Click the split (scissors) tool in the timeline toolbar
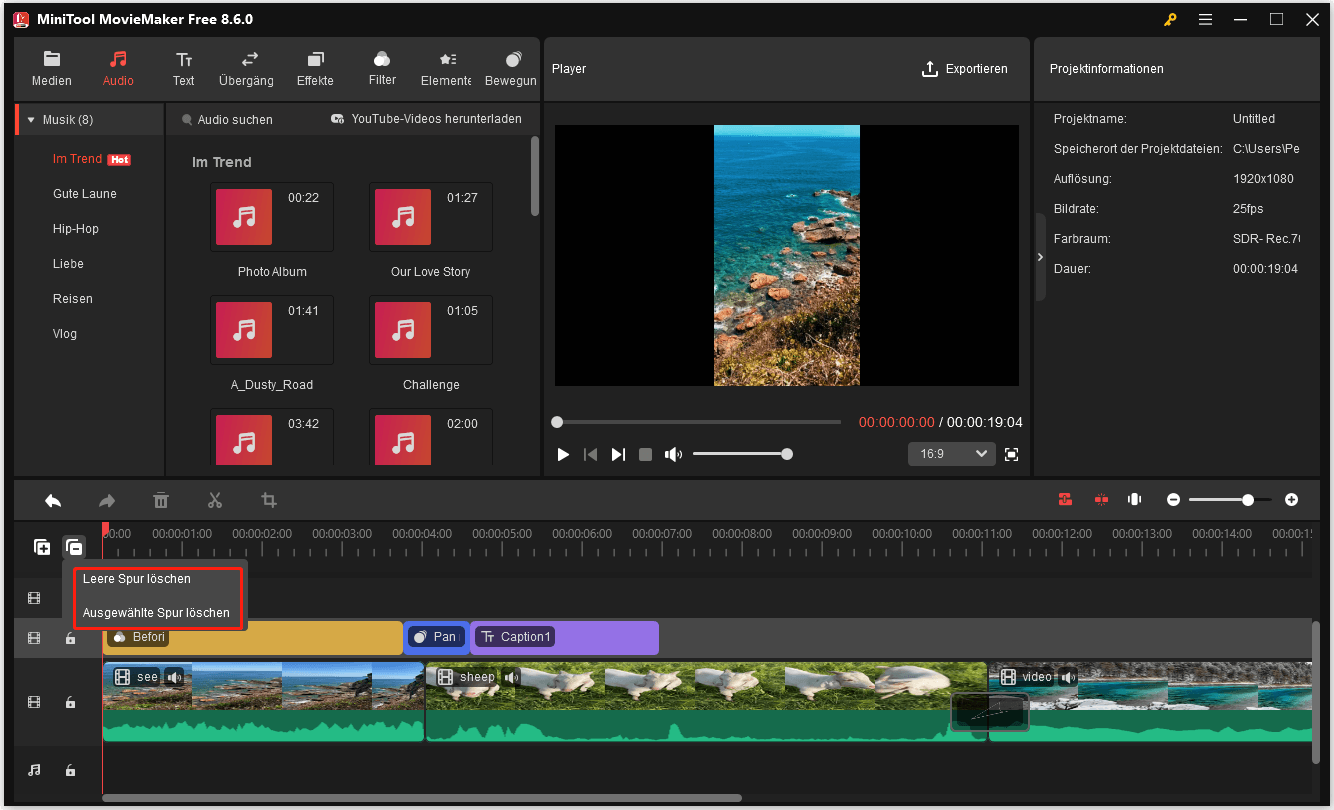This screenshot has height=810, width=1334. [x=214, y=499]
